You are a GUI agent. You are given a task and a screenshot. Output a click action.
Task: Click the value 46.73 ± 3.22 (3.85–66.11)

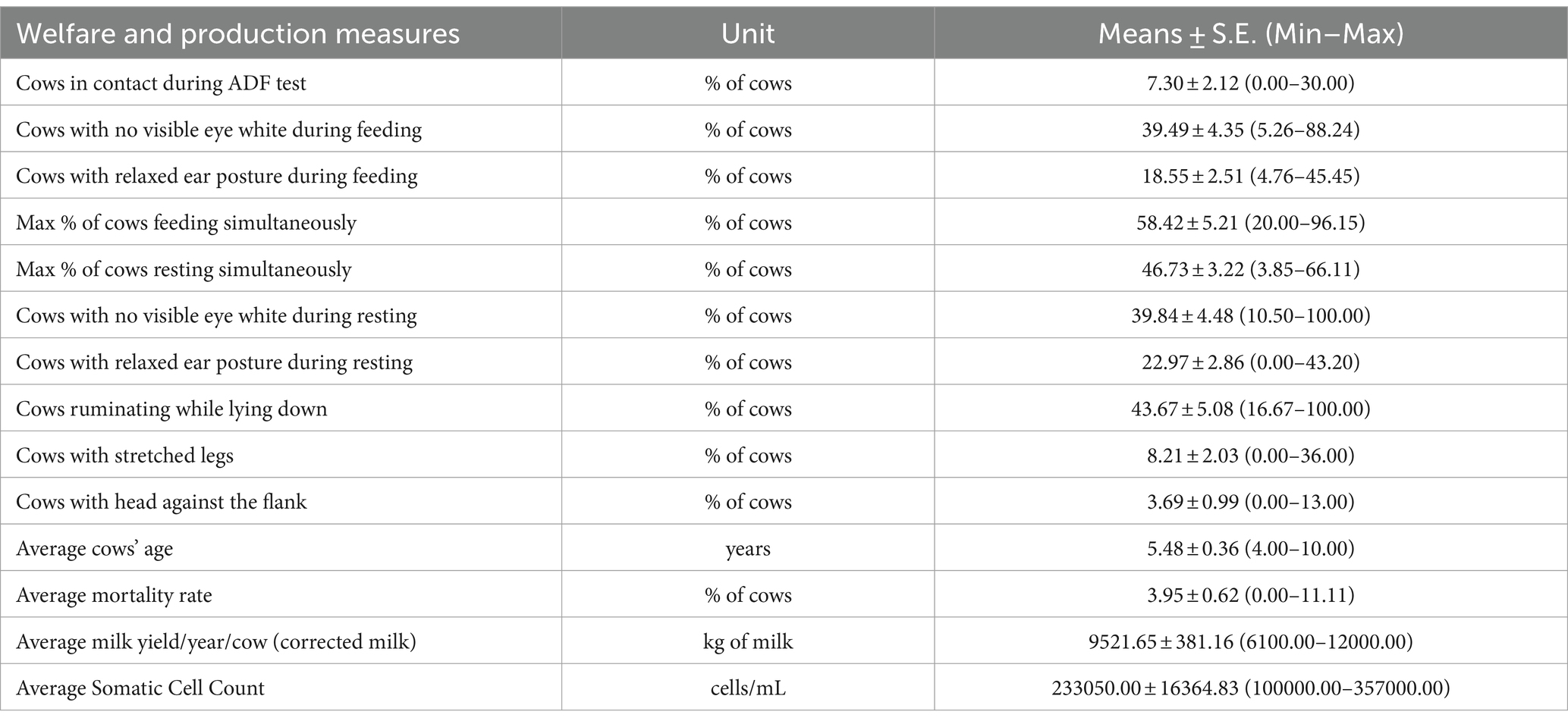(1250, 269)
